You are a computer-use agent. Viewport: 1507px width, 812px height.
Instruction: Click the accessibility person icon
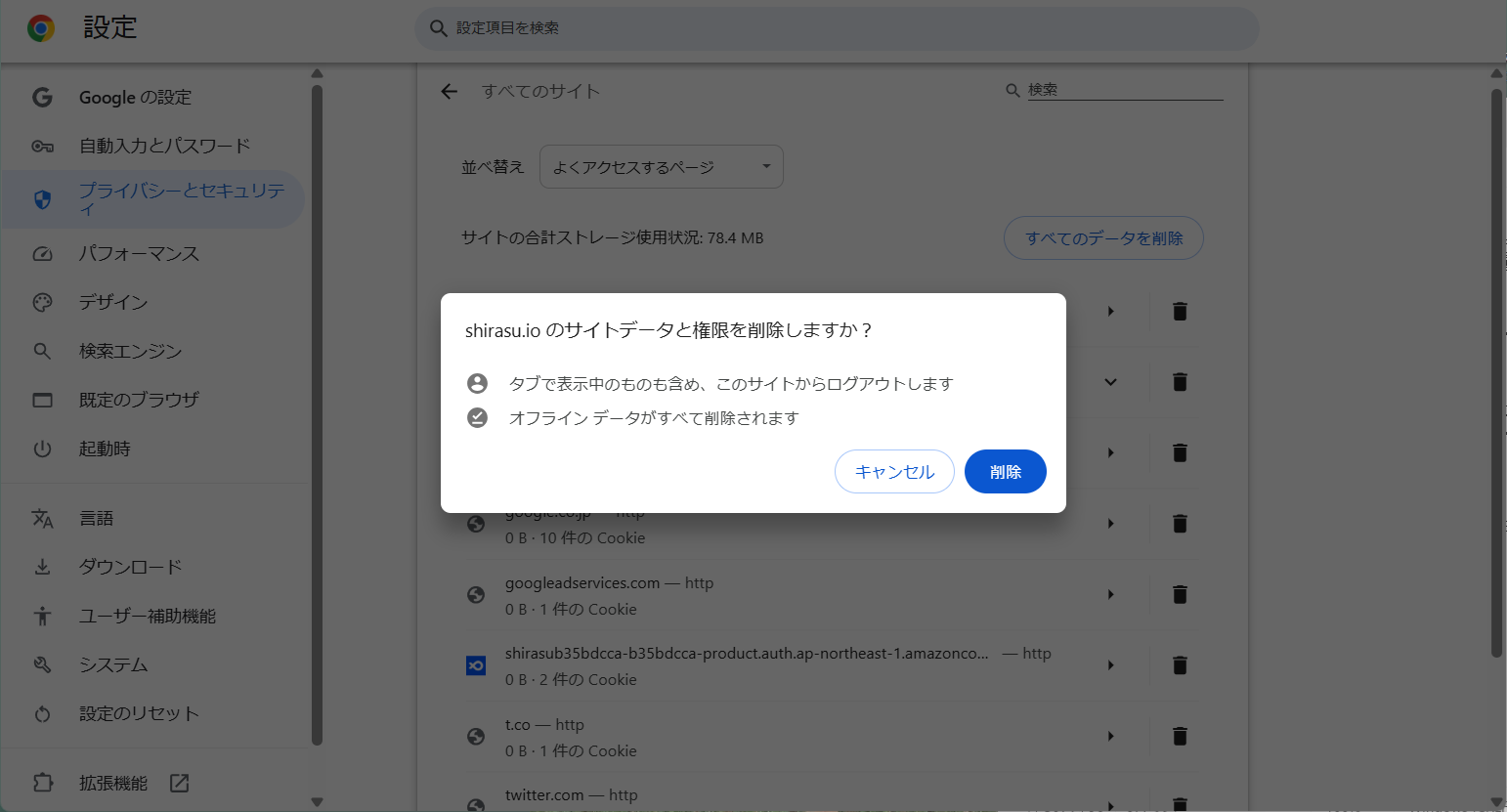click(42, 616)
